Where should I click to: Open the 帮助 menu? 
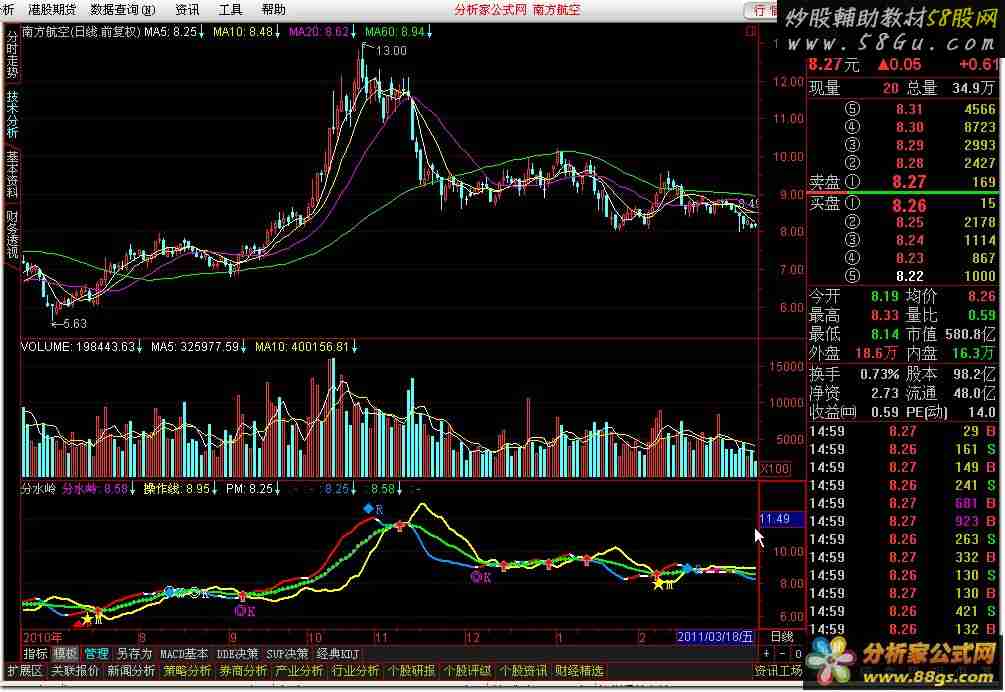pyautogui.click(x=274, y=10)
